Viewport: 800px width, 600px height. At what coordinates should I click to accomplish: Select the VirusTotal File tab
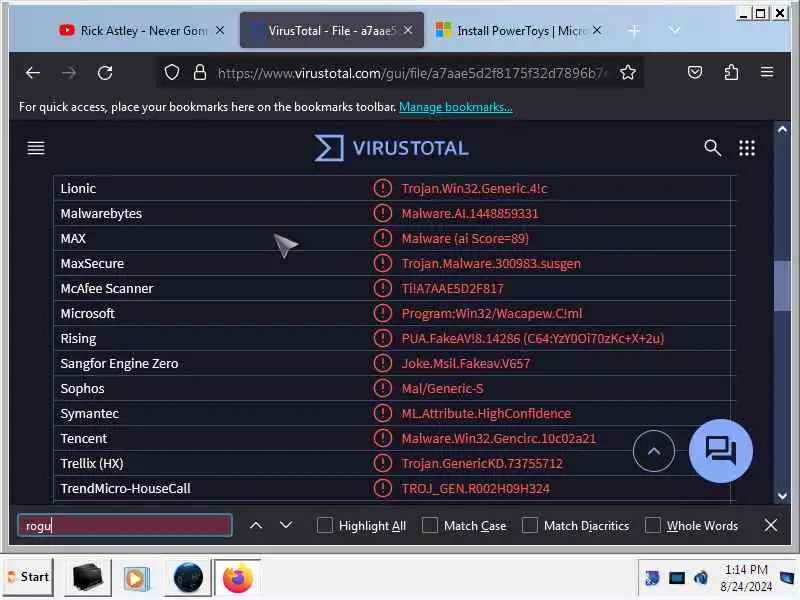coord(332,31)
